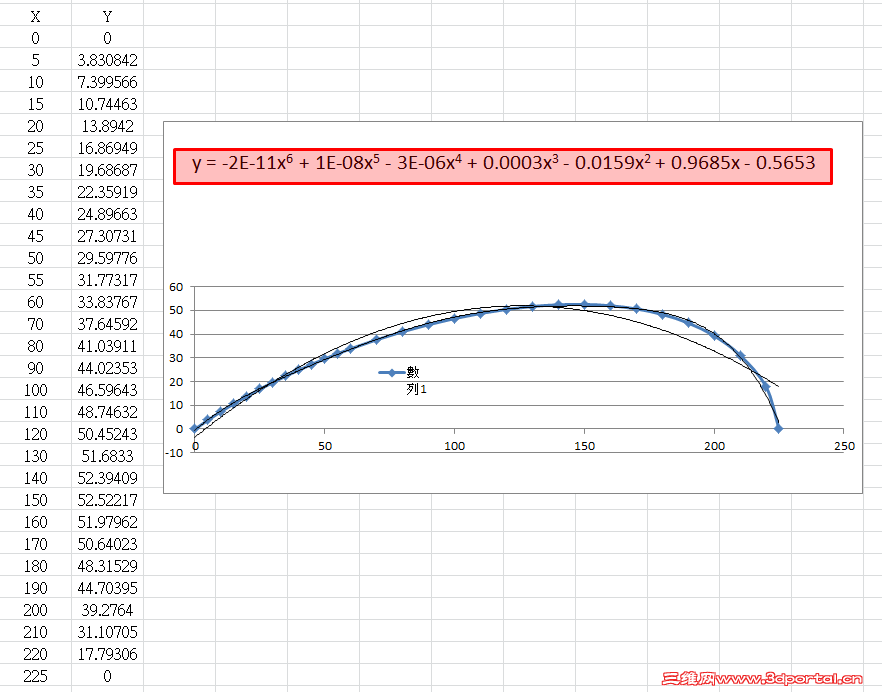Click the cell containing 7.399566
Screen dimensions: 882x692
[x=107, y=82]
